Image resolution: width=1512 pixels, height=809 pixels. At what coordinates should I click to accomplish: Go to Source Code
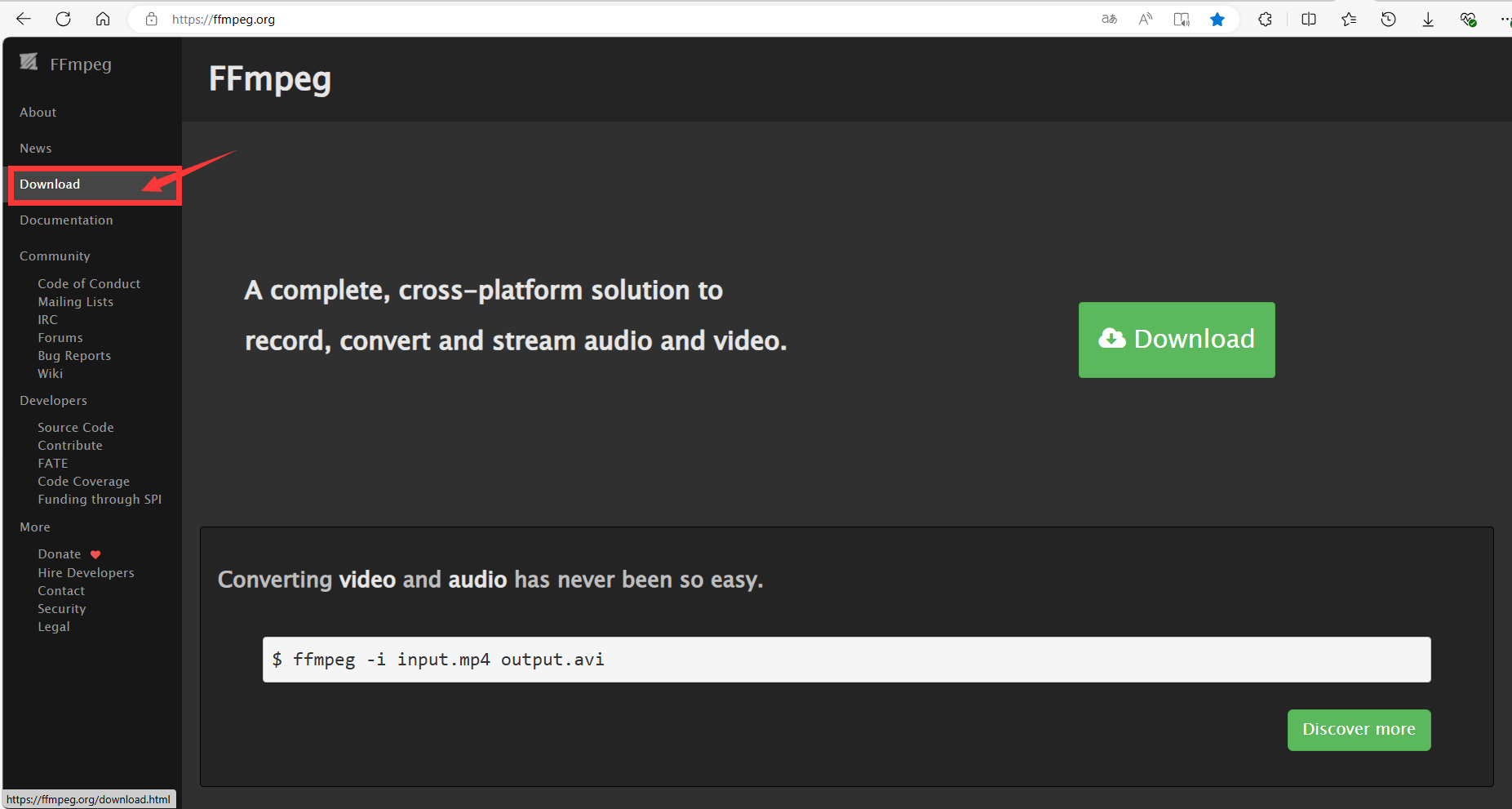pyautogui.click(x=76, y=428)
